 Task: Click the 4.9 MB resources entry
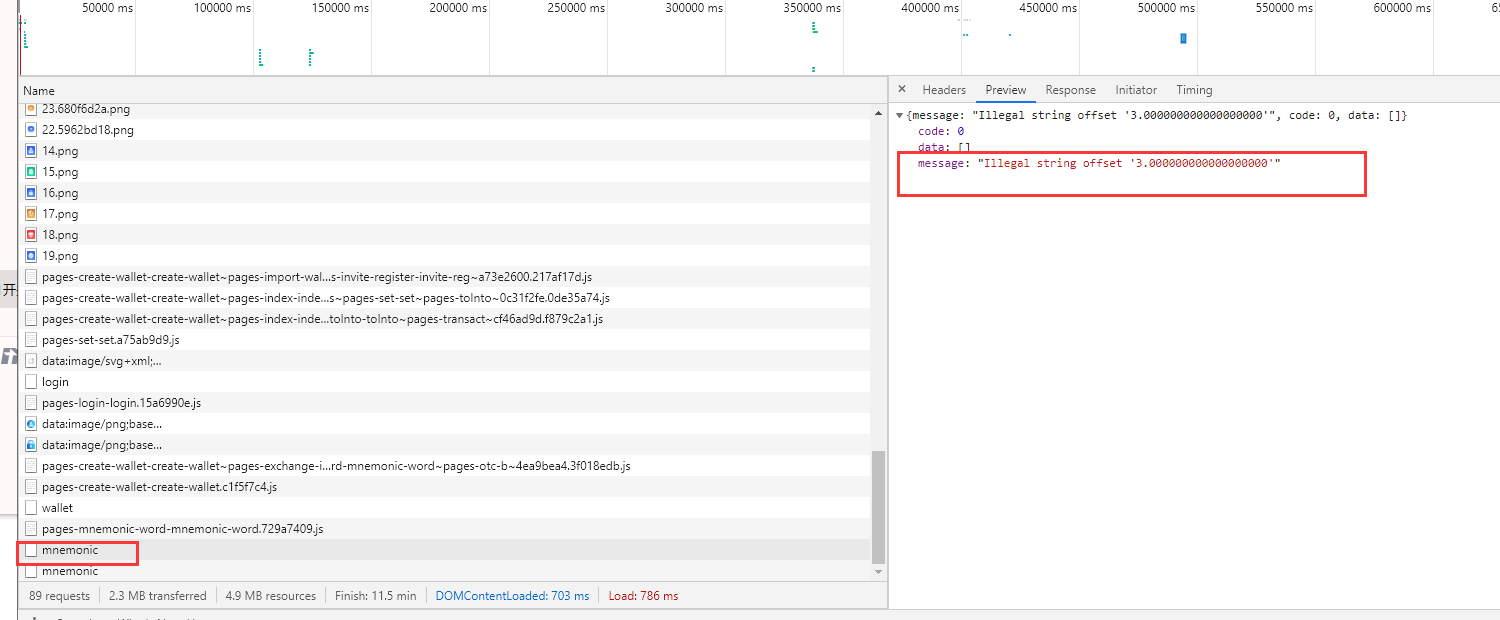click(270, 596)
